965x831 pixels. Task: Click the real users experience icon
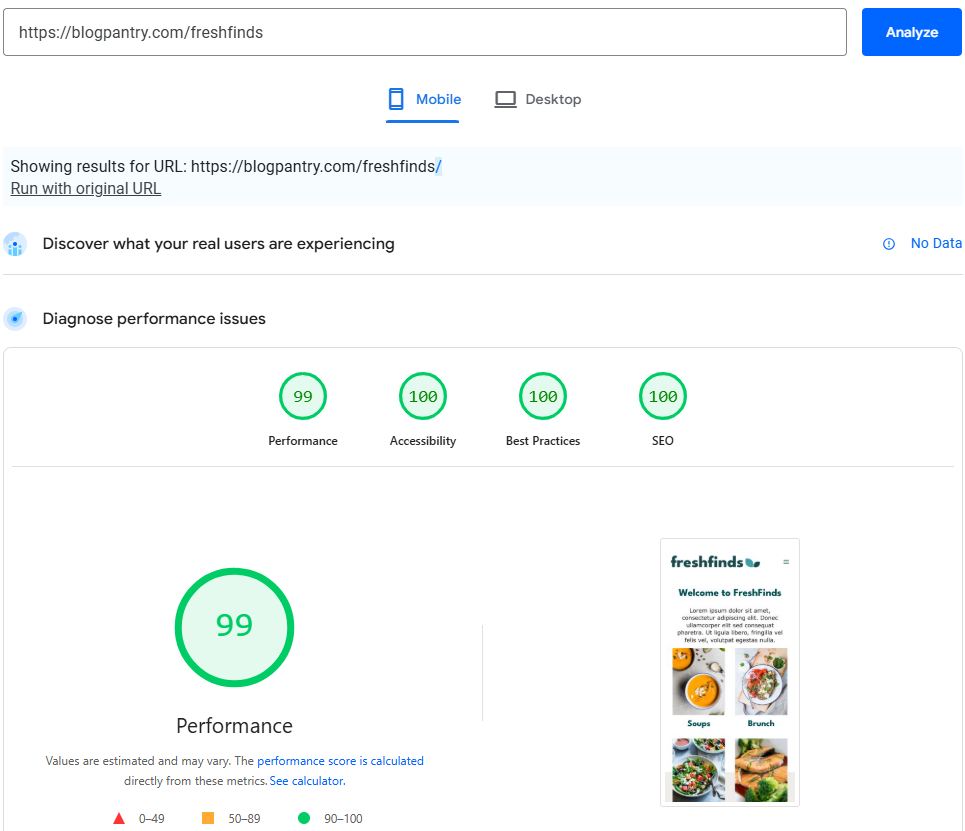click(x=15, y=244)
